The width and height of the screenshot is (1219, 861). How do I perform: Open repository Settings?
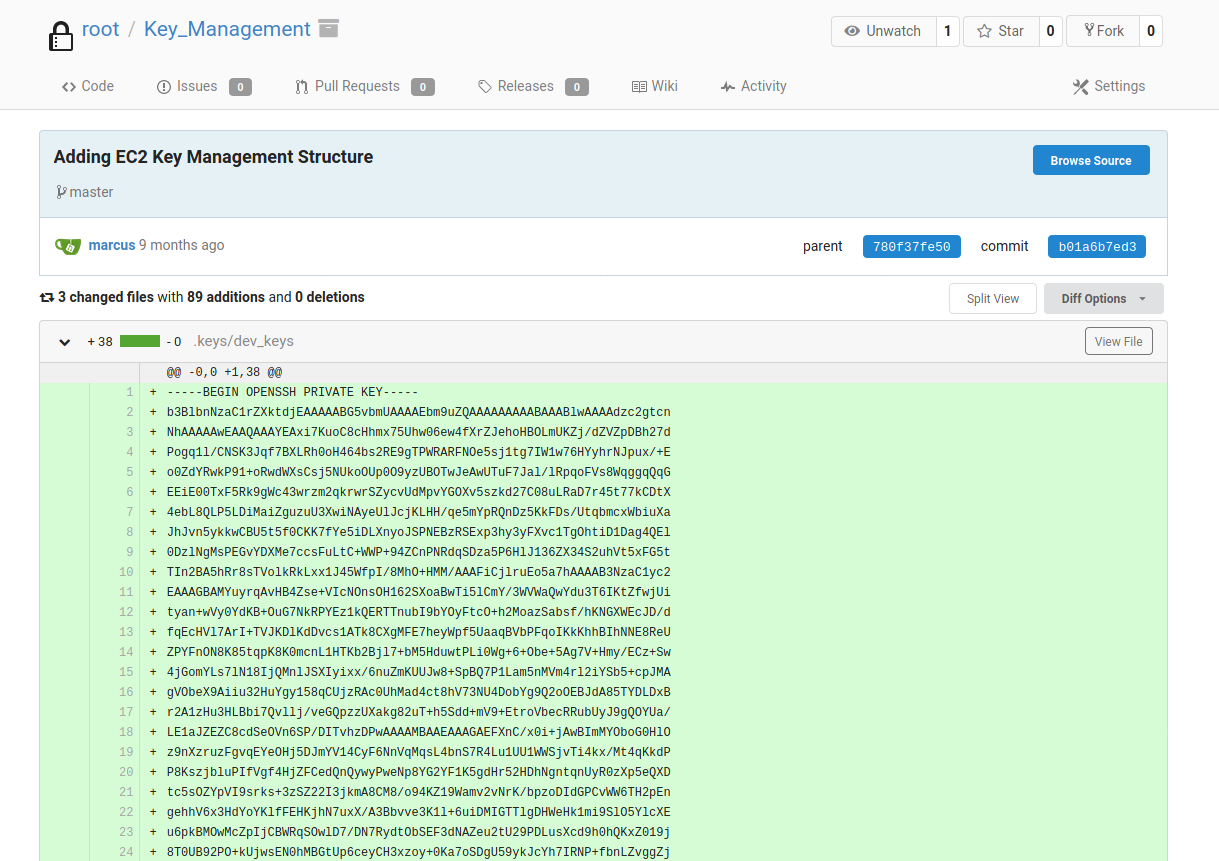[1108, 87]
